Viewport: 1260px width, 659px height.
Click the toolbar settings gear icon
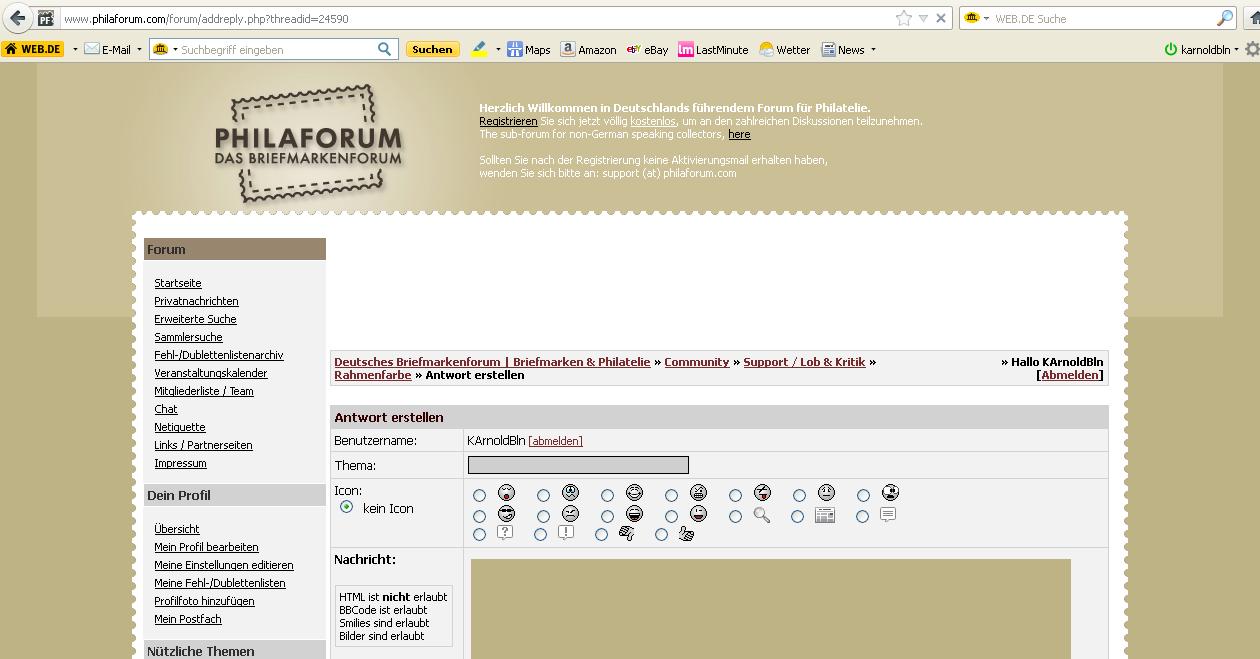[x=1251, y=49]
